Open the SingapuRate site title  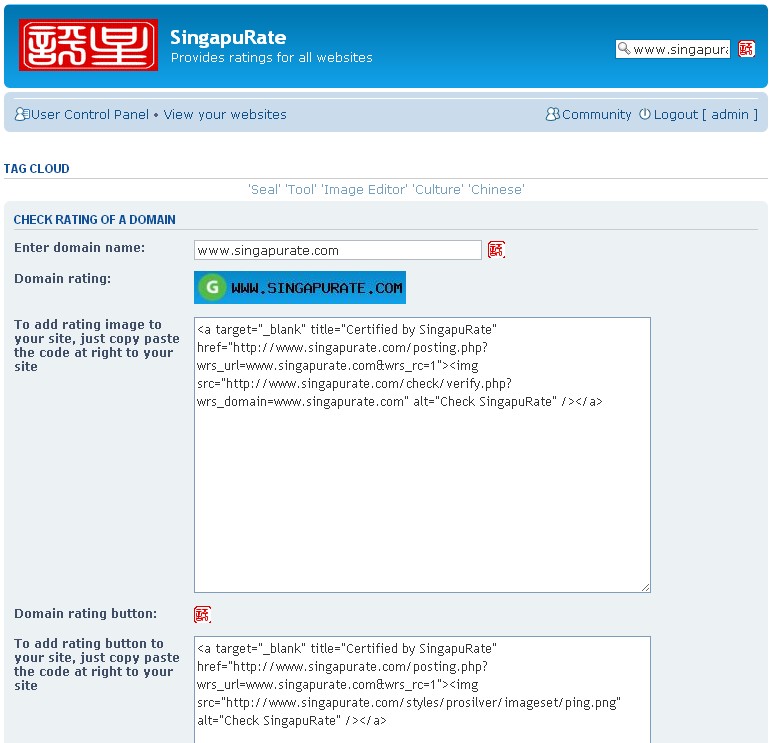(x=228, y=37)
